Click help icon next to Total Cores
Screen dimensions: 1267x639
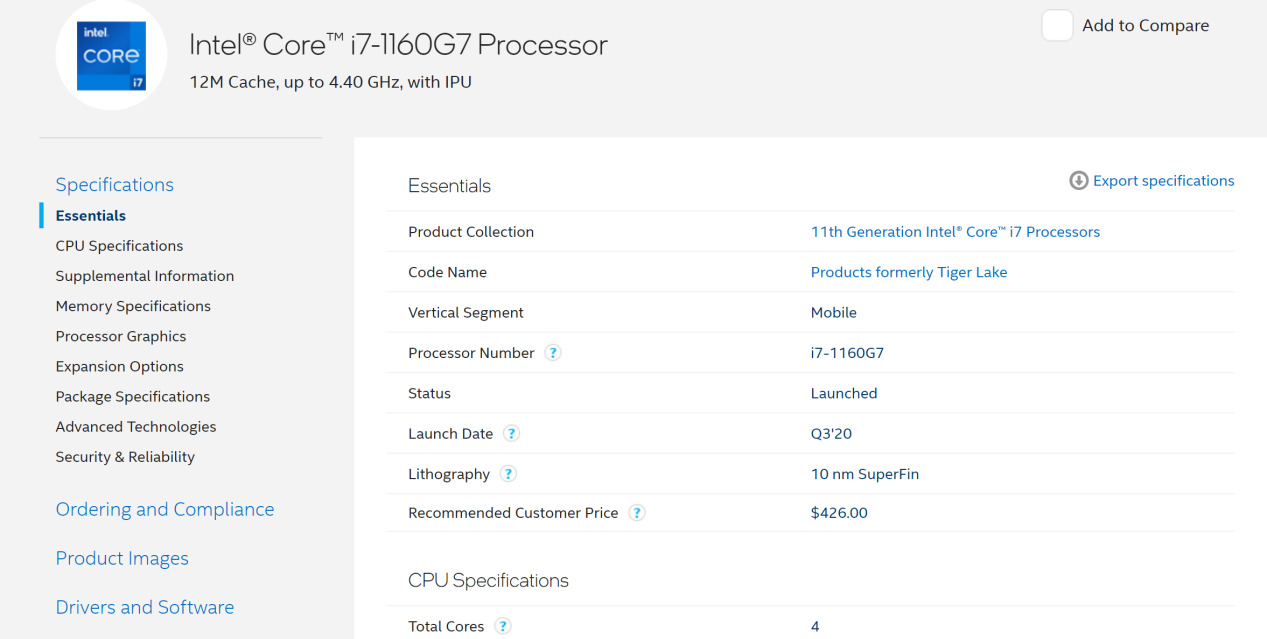[503, 627]
